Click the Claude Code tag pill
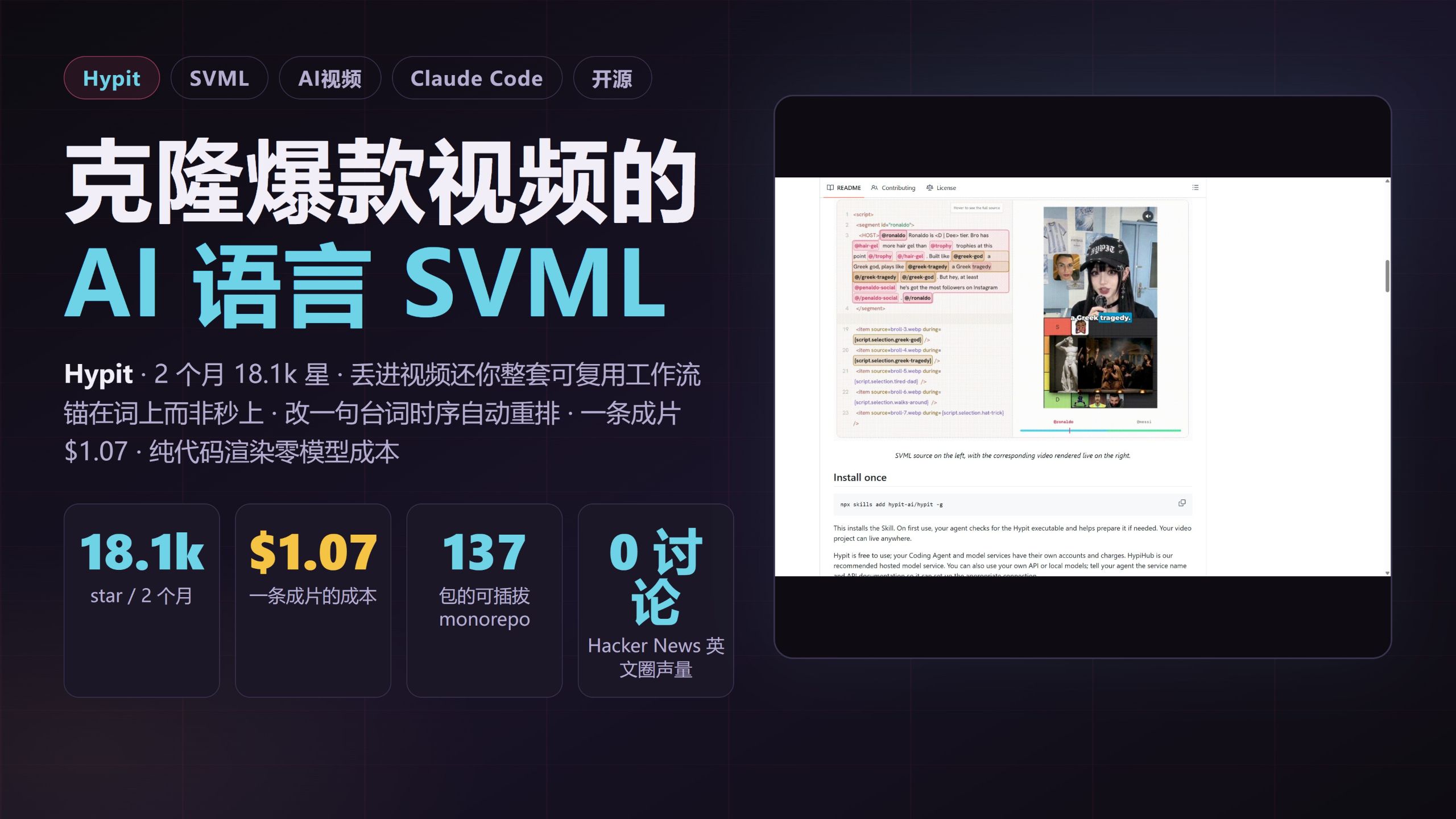The width and height of the screenshot is (1456, 819). (477, 78)
